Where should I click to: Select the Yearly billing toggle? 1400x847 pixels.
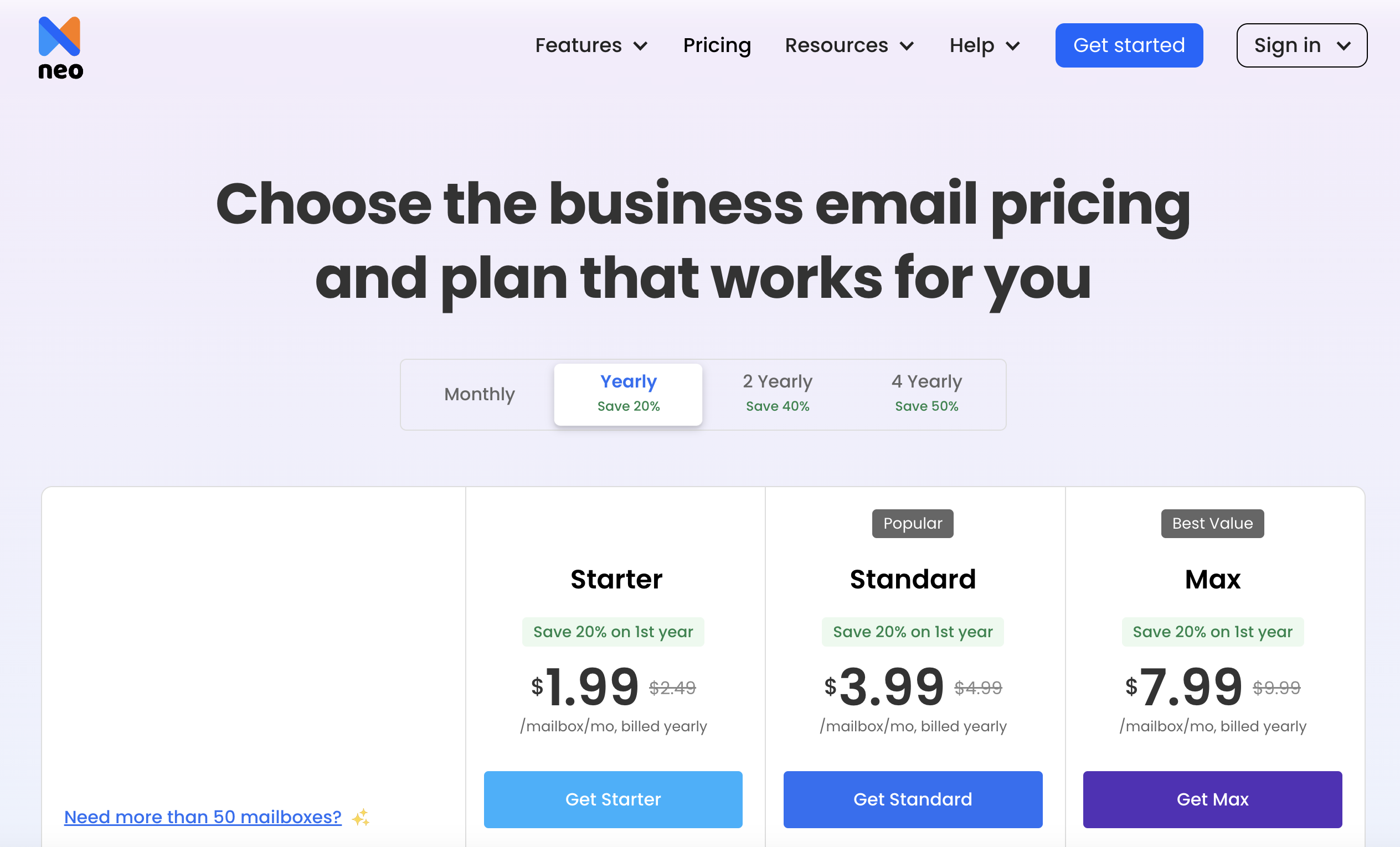pyautogui.click(x=628, y=392)
